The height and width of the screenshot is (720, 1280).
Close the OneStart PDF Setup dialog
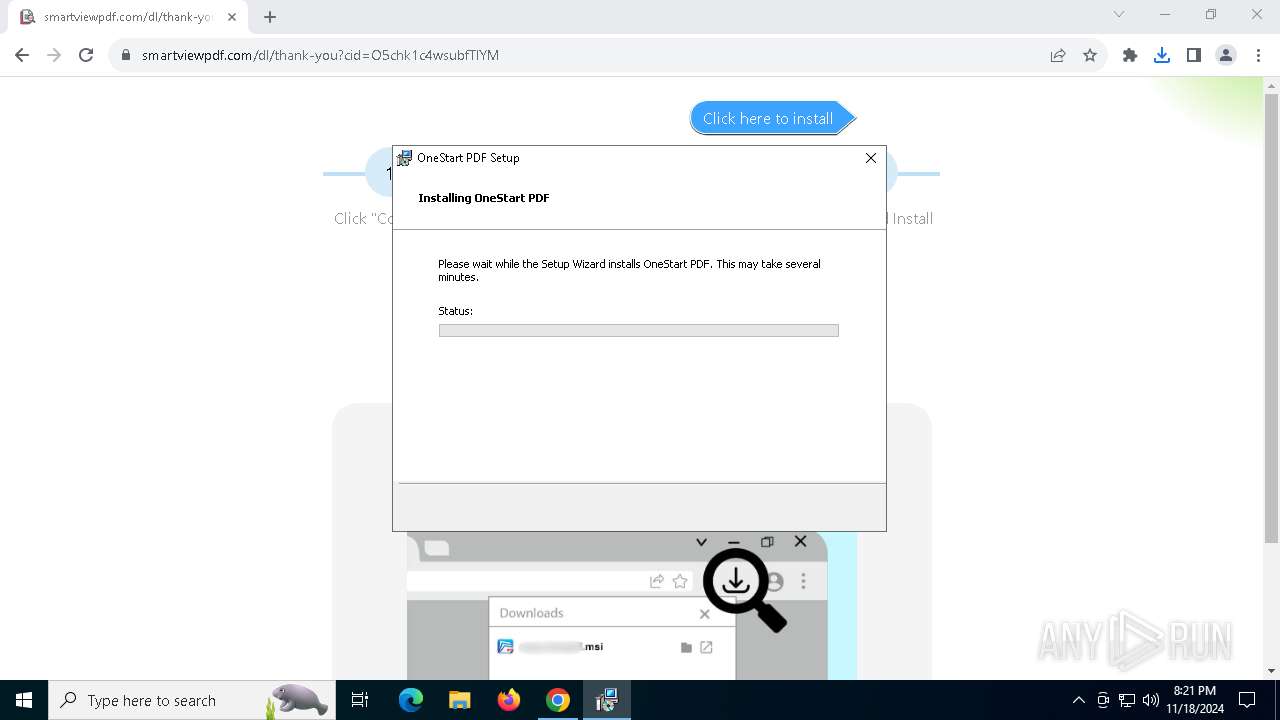tap(871, 158)
